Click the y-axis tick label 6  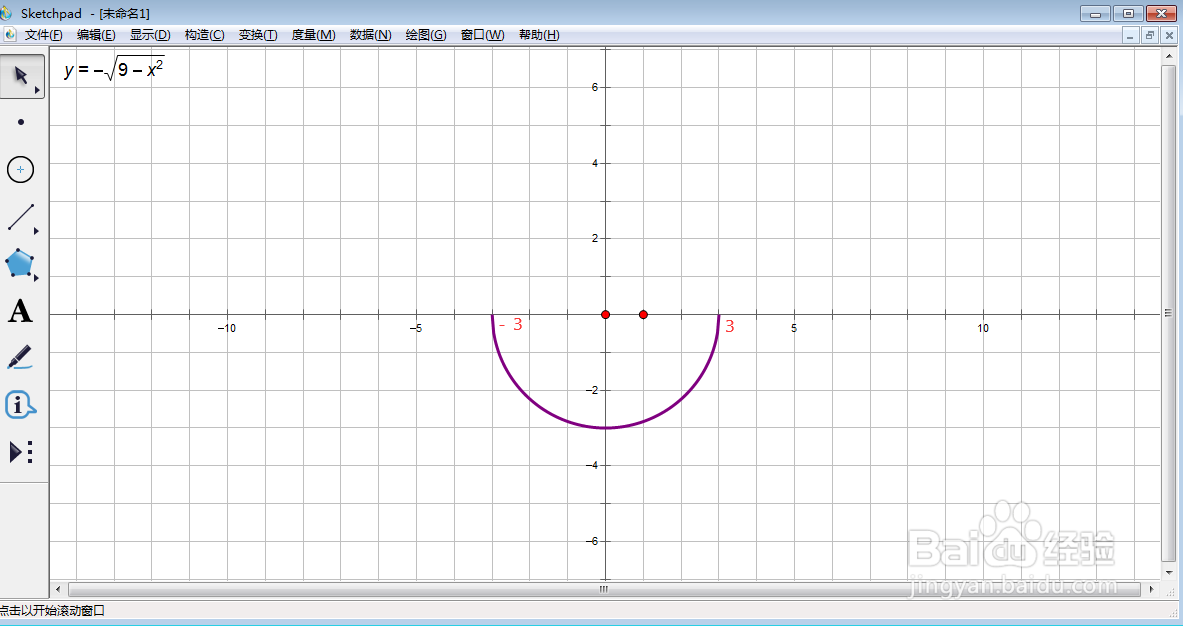coord(595,87)
